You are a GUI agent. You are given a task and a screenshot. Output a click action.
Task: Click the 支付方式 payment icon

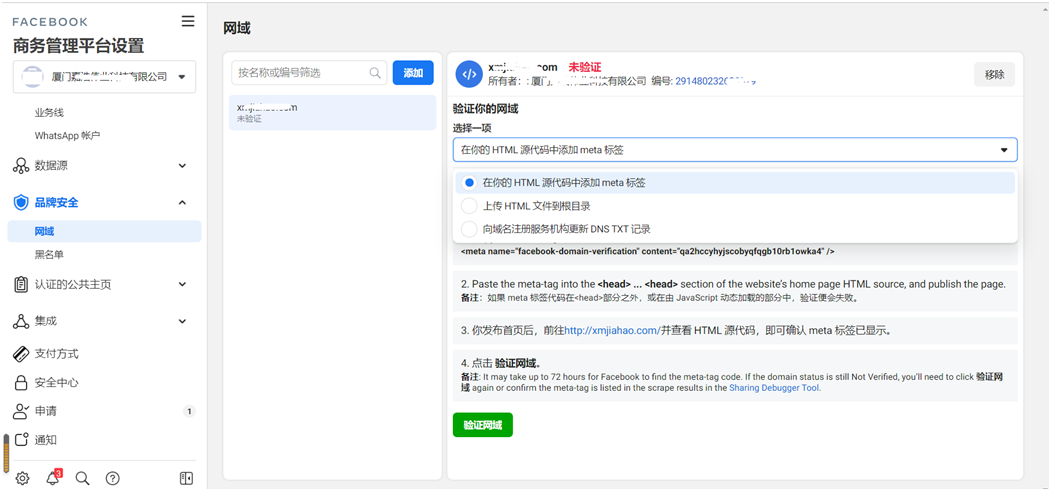click(x=21, y=354)
